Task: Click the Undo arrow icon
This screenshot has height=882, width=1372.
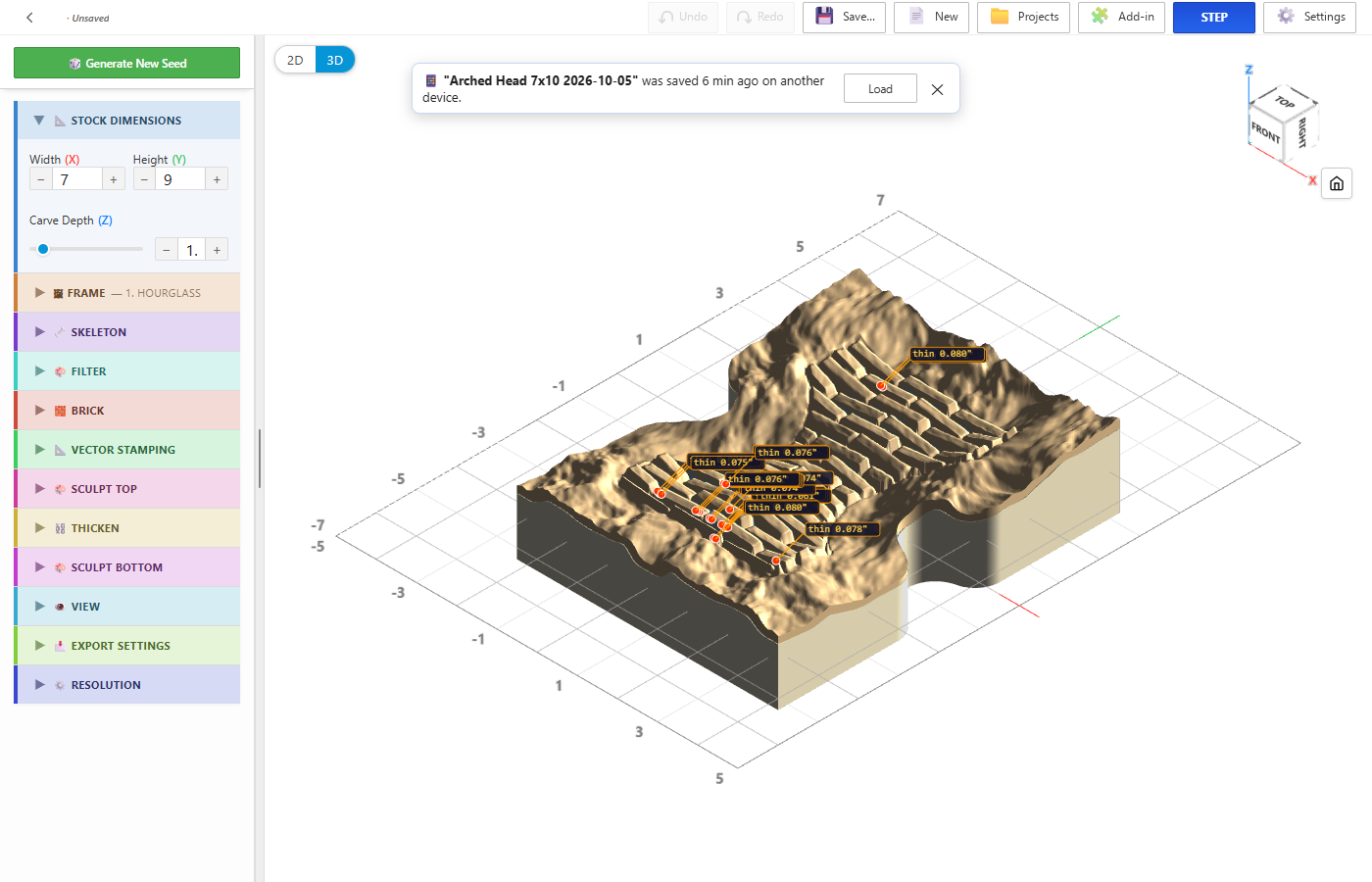Action: point(666,18)
